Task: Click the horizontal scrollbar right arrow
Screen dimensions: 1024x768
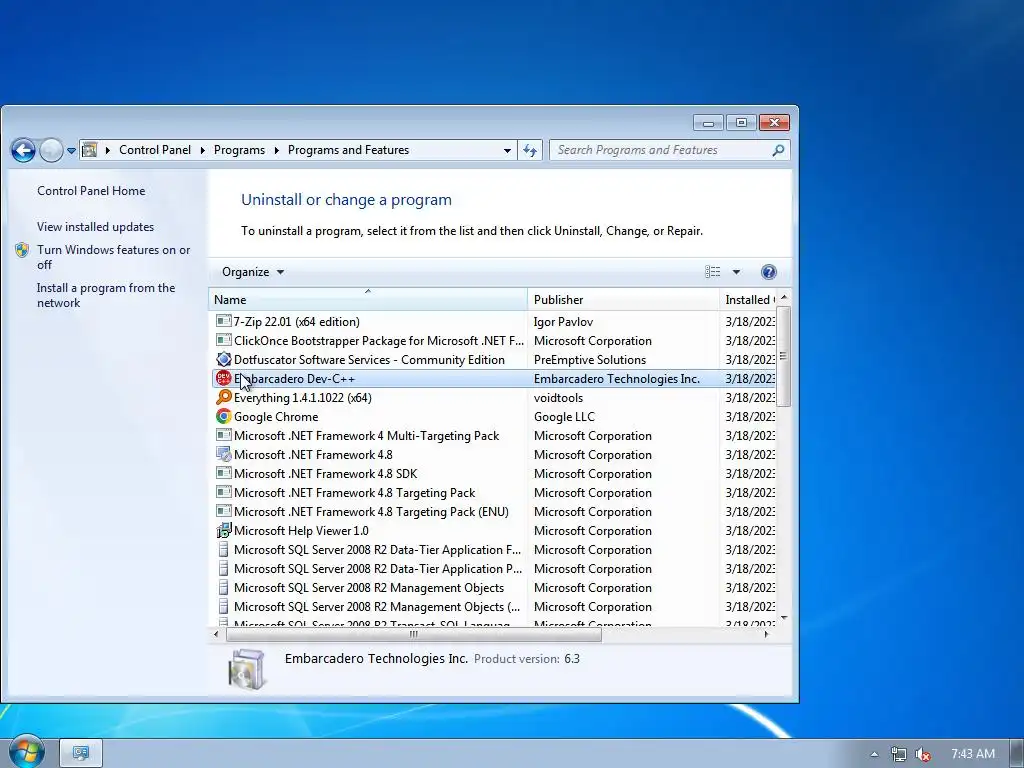Action: click(x=767, y=634)
